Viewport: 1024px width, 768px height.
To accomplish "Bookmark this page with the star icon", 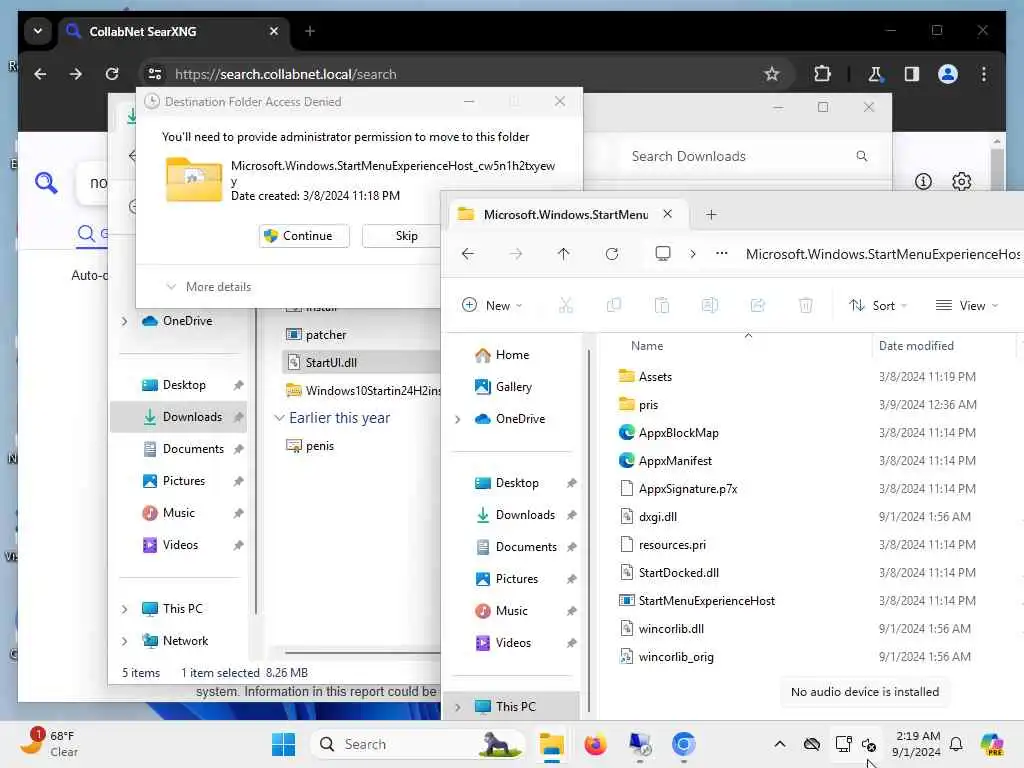I will pos(772,74).
